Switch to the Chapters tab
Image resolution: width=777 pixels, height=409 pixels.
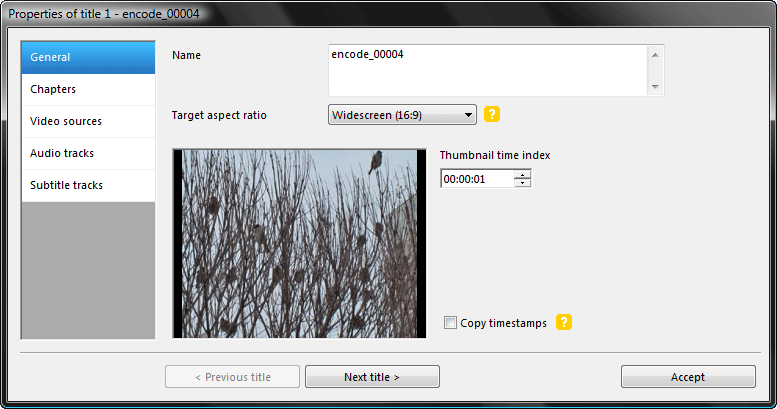(88, 90)
